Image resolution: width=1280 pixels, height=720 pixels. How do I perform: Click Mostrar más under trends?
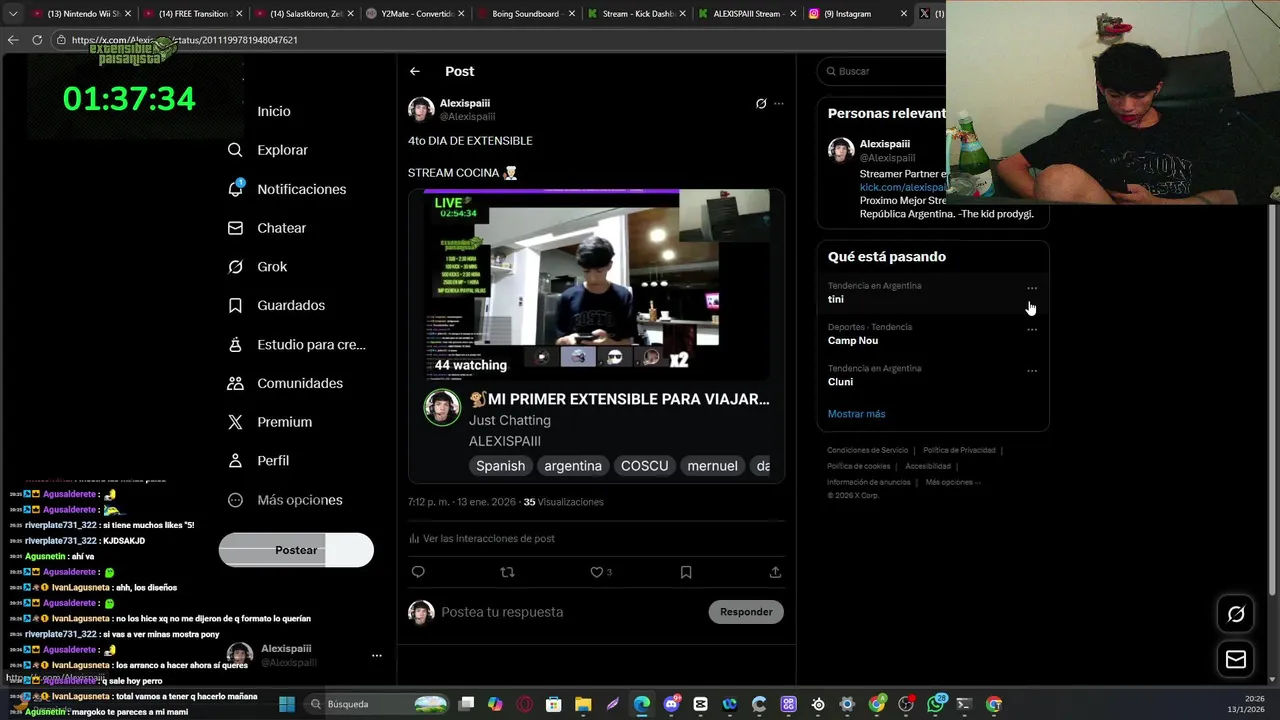click(x=856, y=414)
